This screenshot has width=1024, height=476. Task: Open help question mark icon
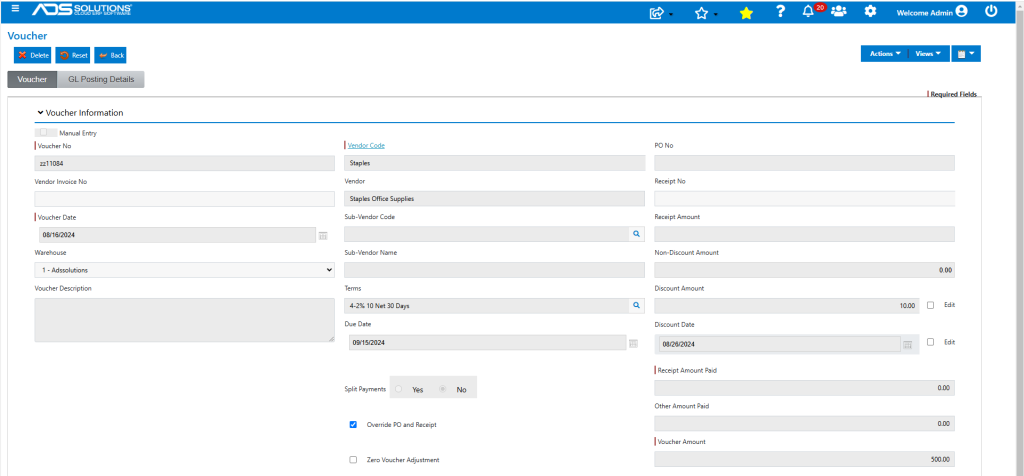[x=780, y=11]
